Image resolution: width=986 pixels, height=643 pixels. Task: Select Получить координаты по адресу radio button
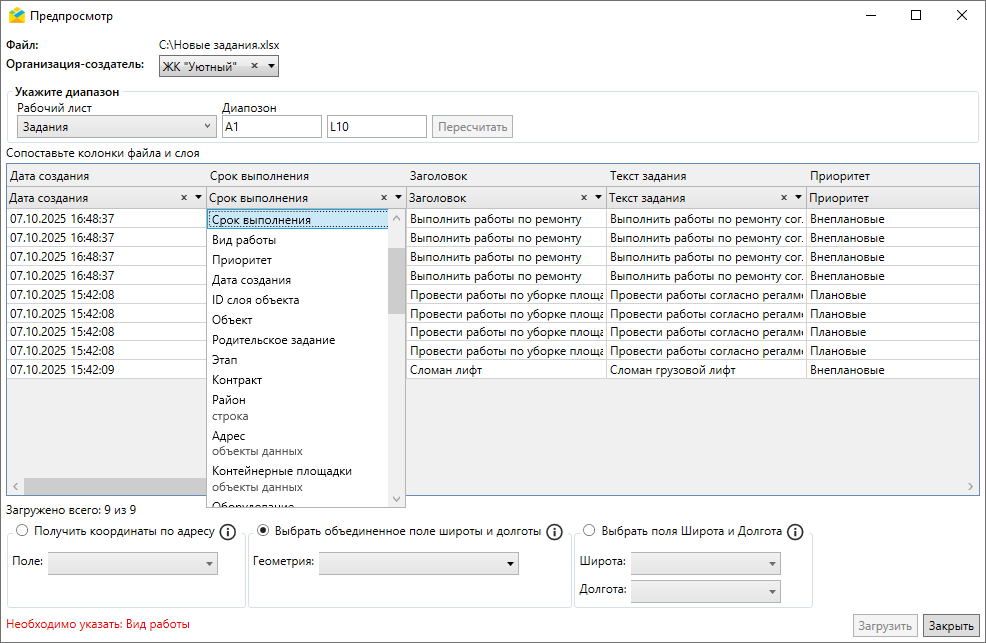20,531
